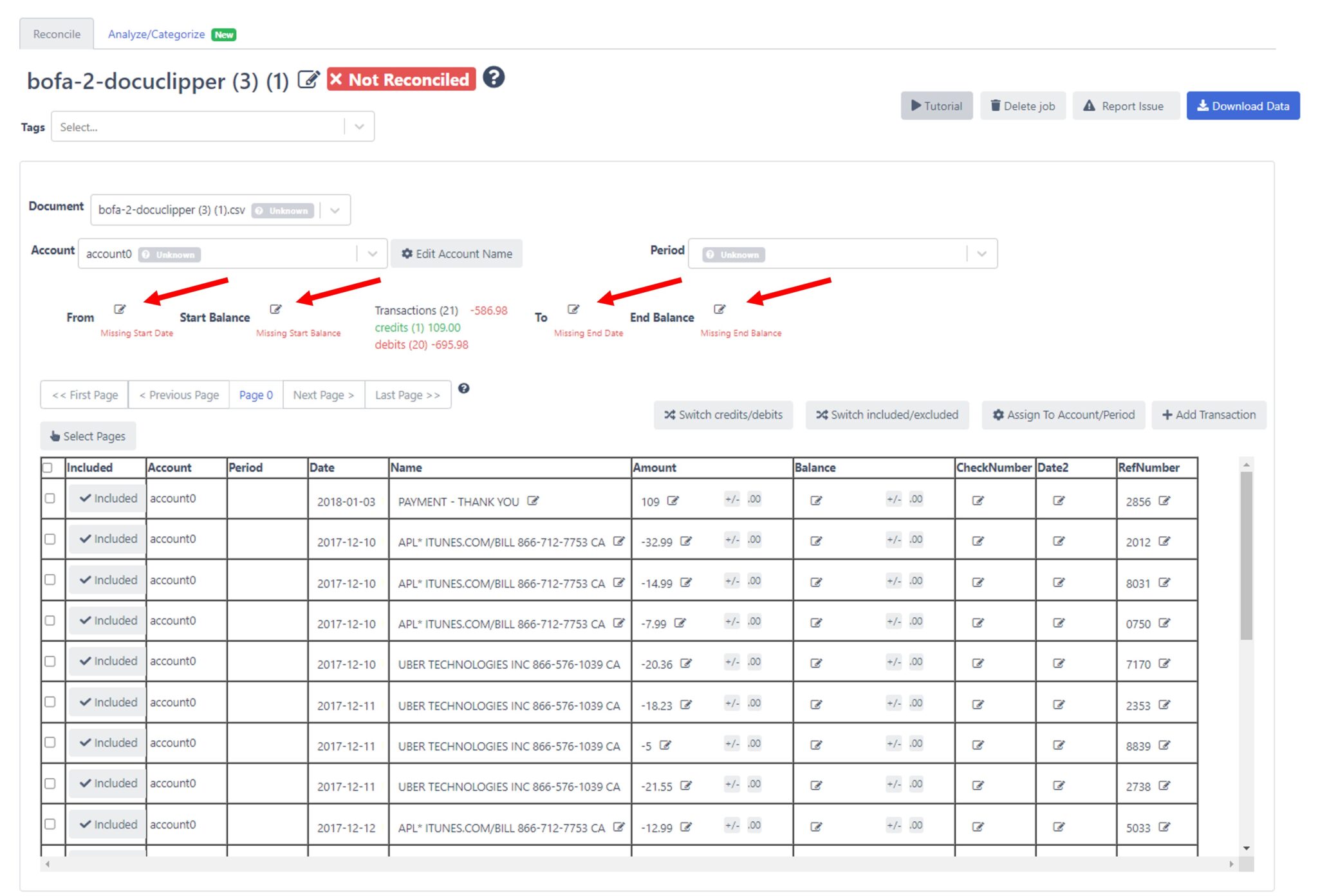This screenshot has width=1318, height=896.
Task: Select the Reconcile tab
Action: pyautogui.click(x=57, y=34)
